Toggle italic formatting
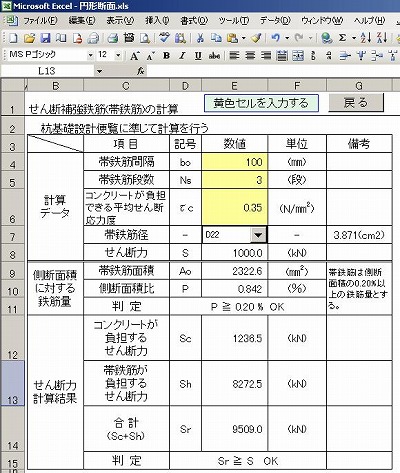Image resolution: width=400 pixels, height=473 pixels. point(182,56)
